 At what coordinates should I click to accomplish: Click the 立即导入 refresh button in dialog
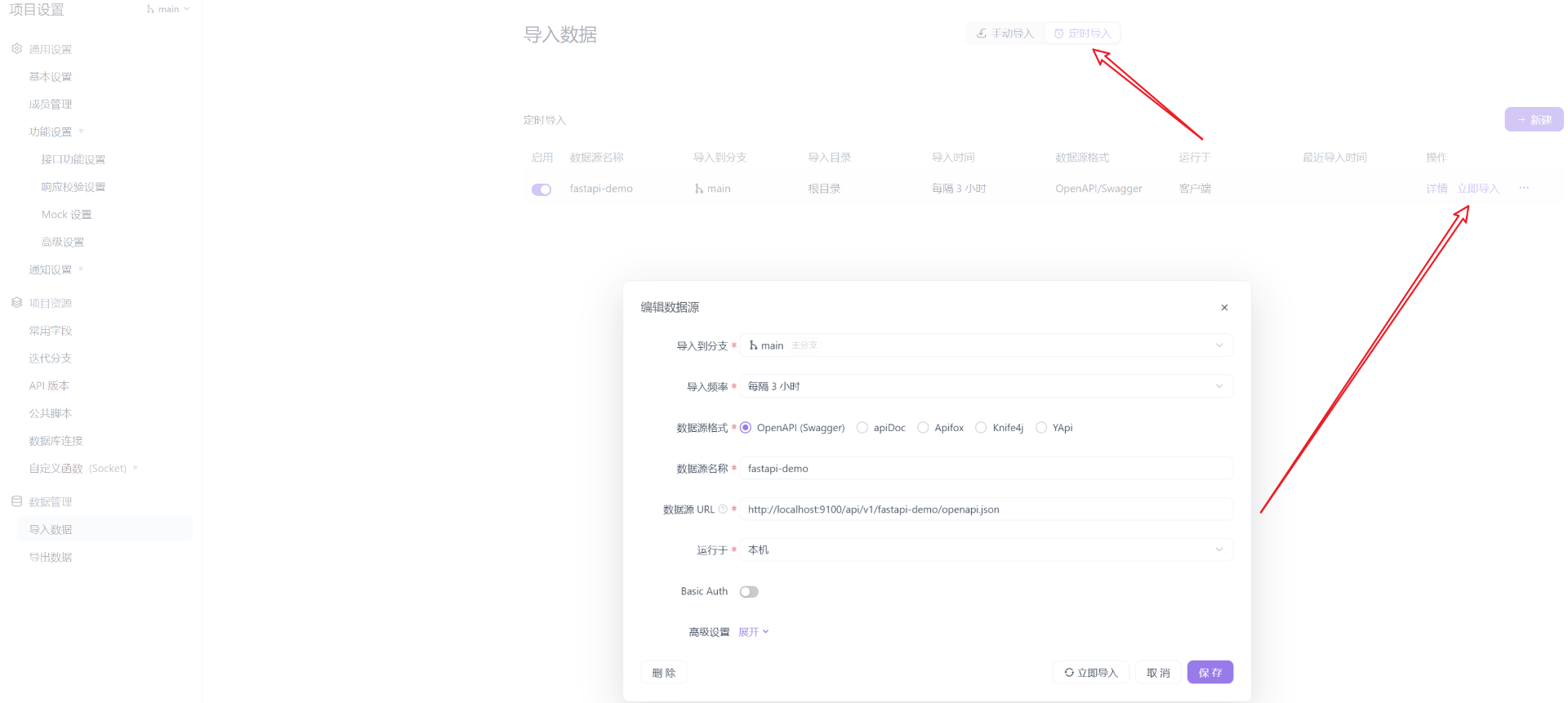point(1090,673)
